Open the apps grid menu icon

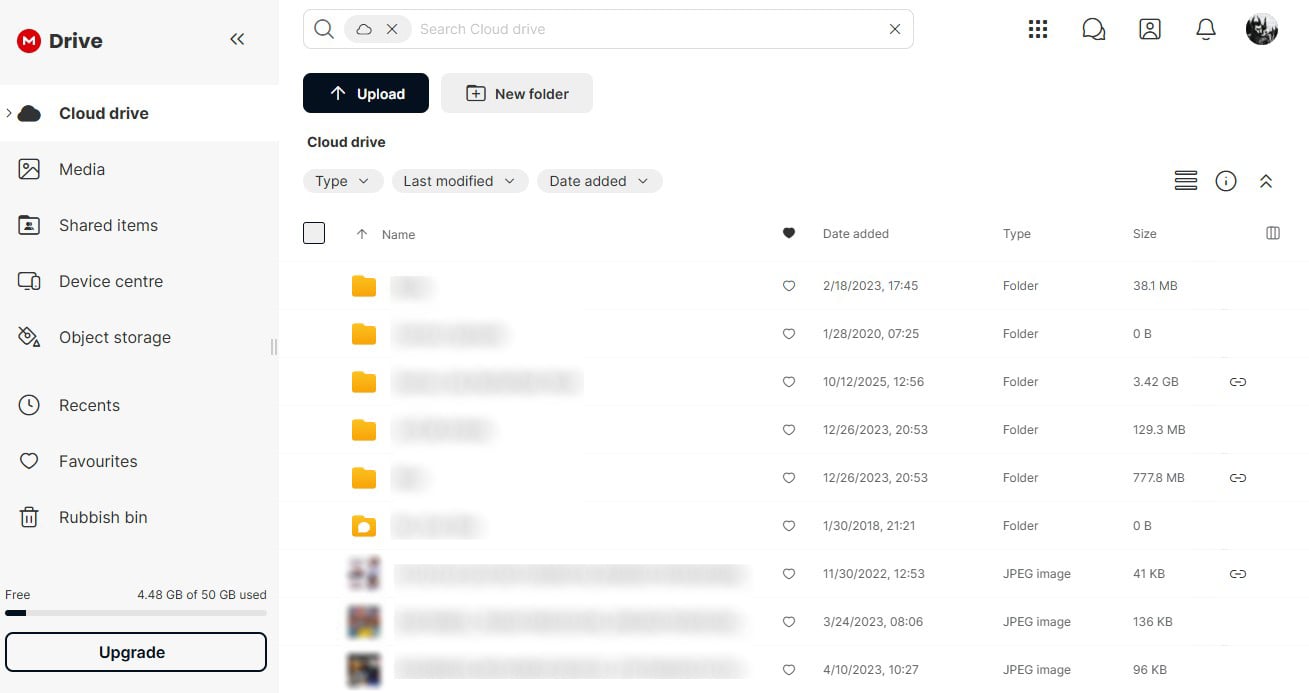click(1038, 29)
